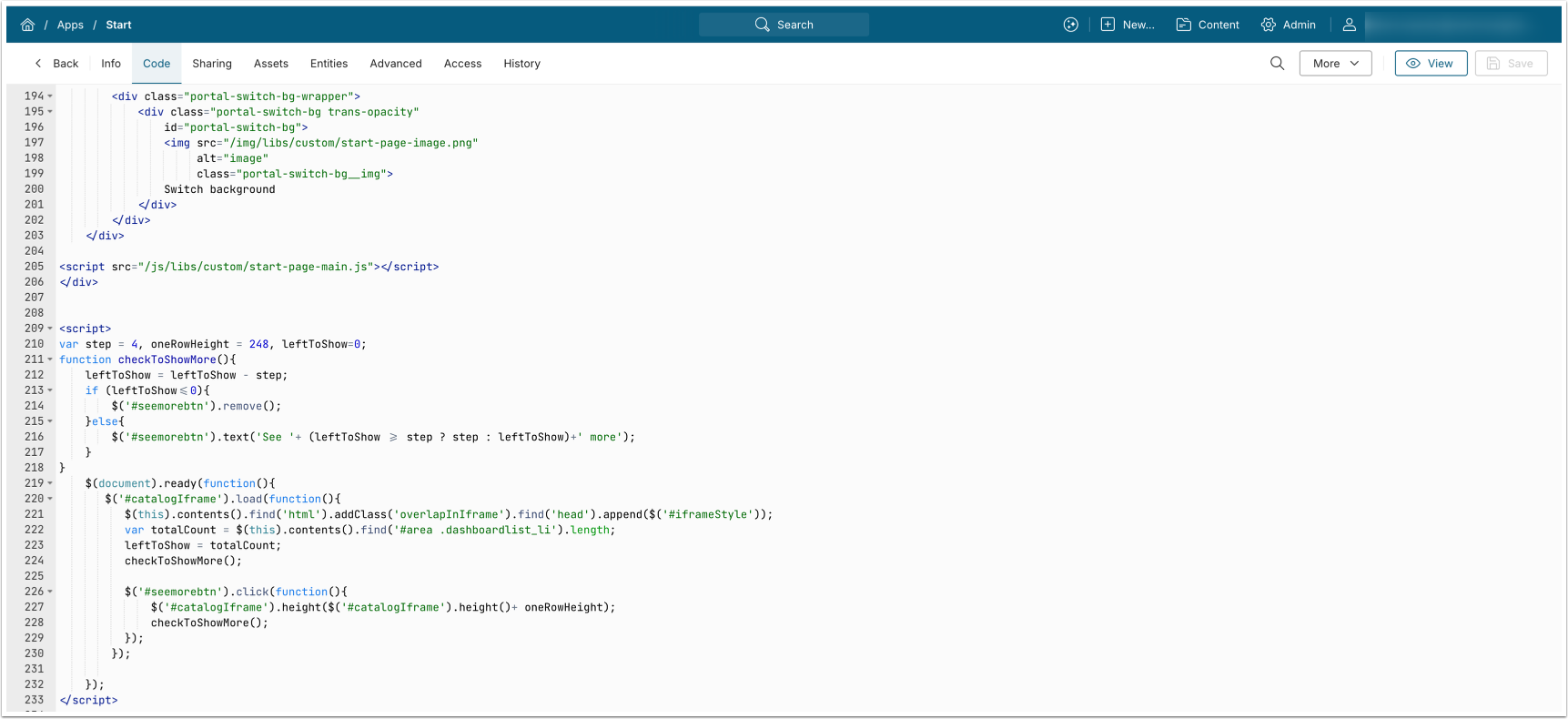Open the New... create menu
This screenshot has height=719, width=1568.
(1128, 25)
